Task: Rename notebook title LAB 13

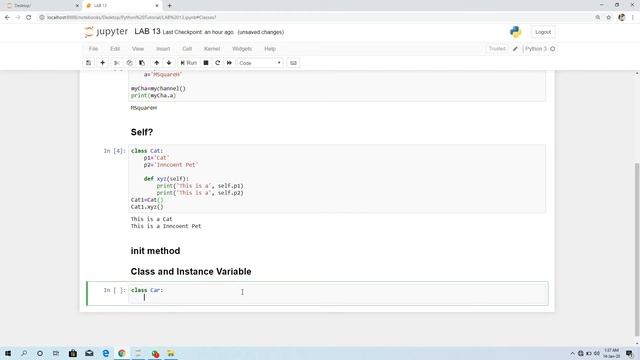Action: click(147, 31)
